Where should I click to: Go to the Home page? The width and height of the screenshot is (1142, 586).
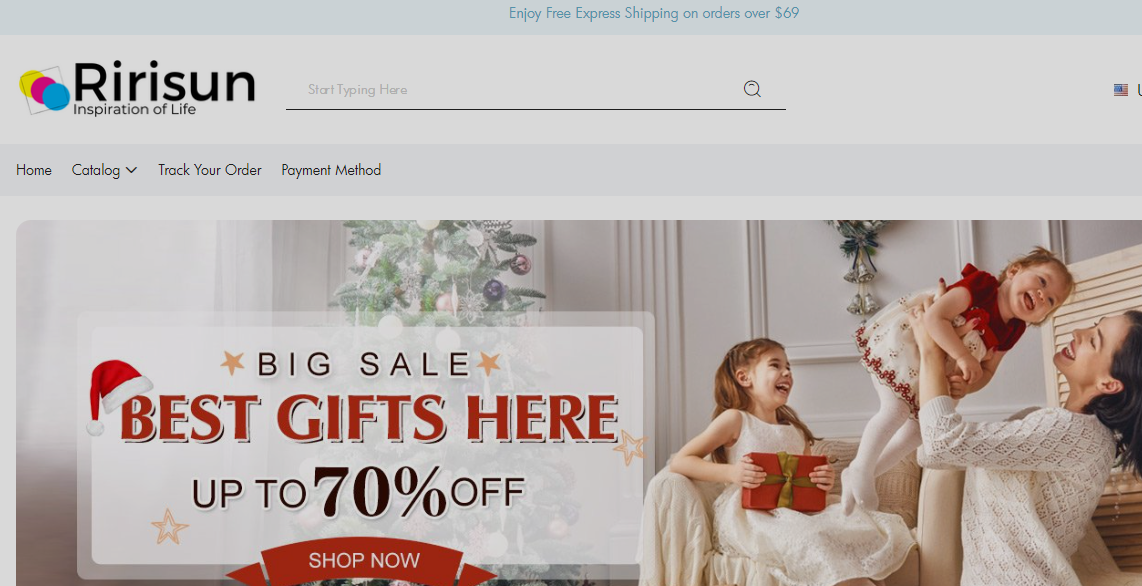[x=34, y=170]
